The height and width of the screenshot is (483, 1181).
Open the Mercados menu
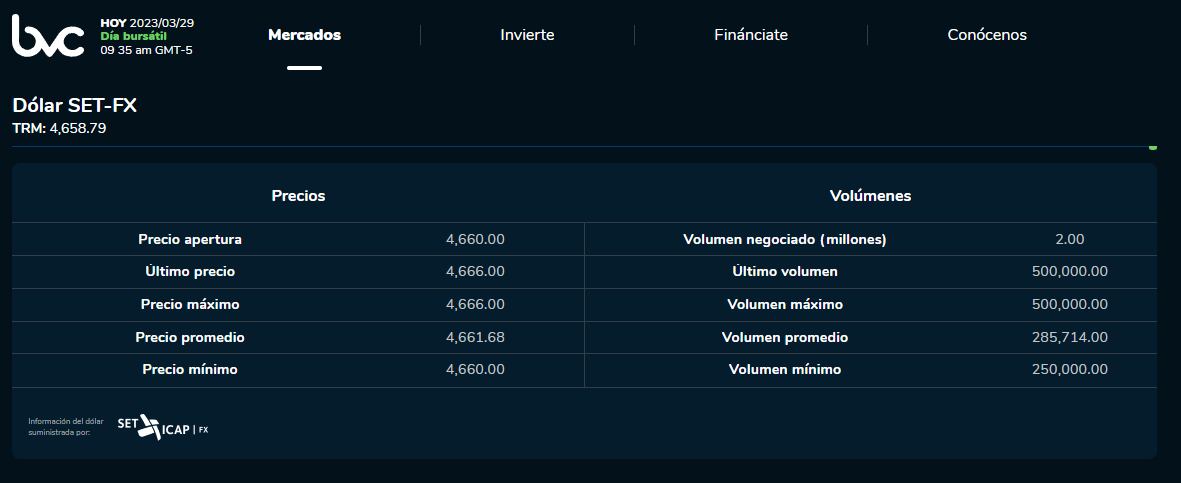(x=304, y=35)
